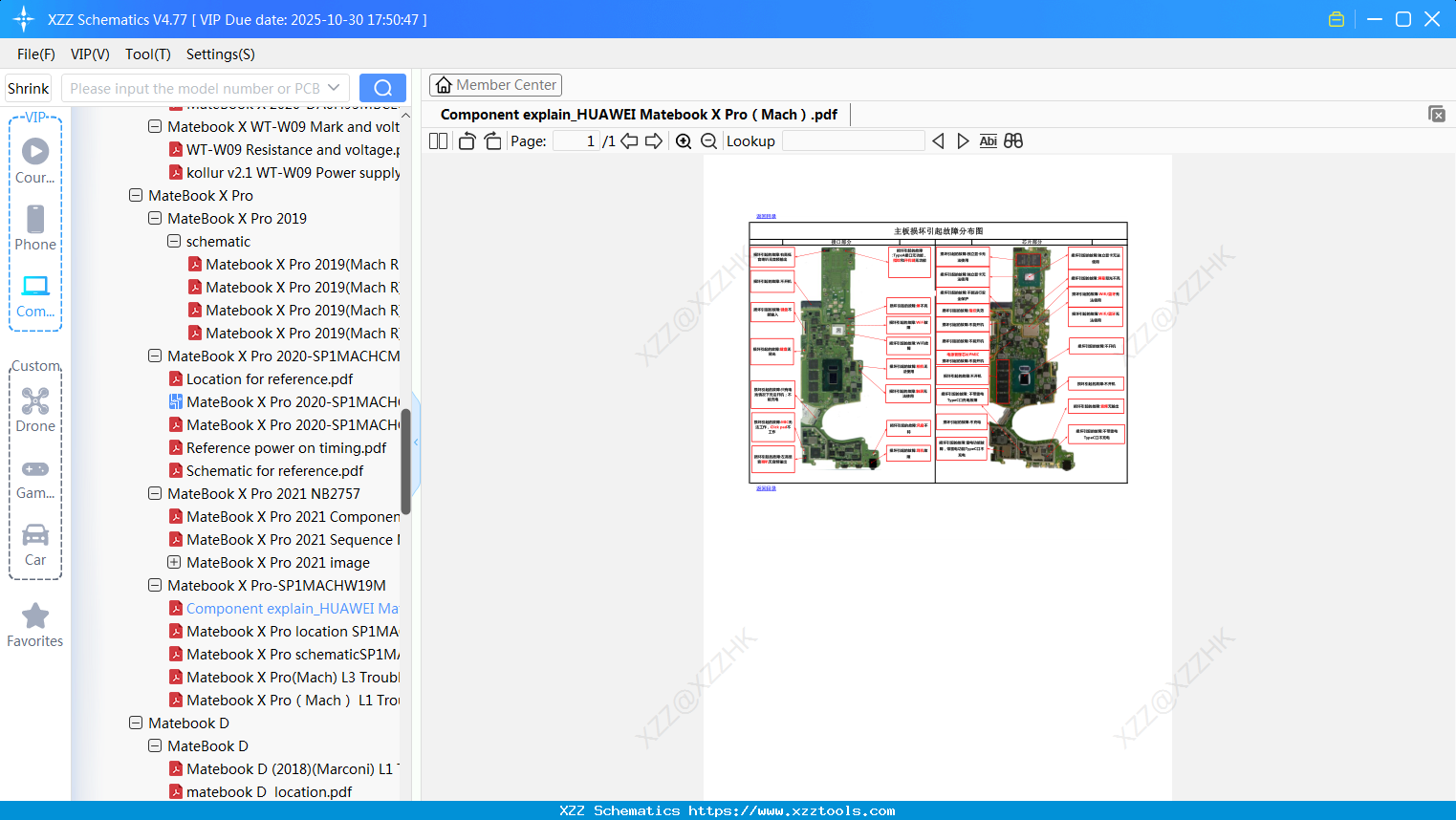Open the Phone category in the sidebar
The height and width of the screenshot is (820, 1456).
tap(35, 227)
